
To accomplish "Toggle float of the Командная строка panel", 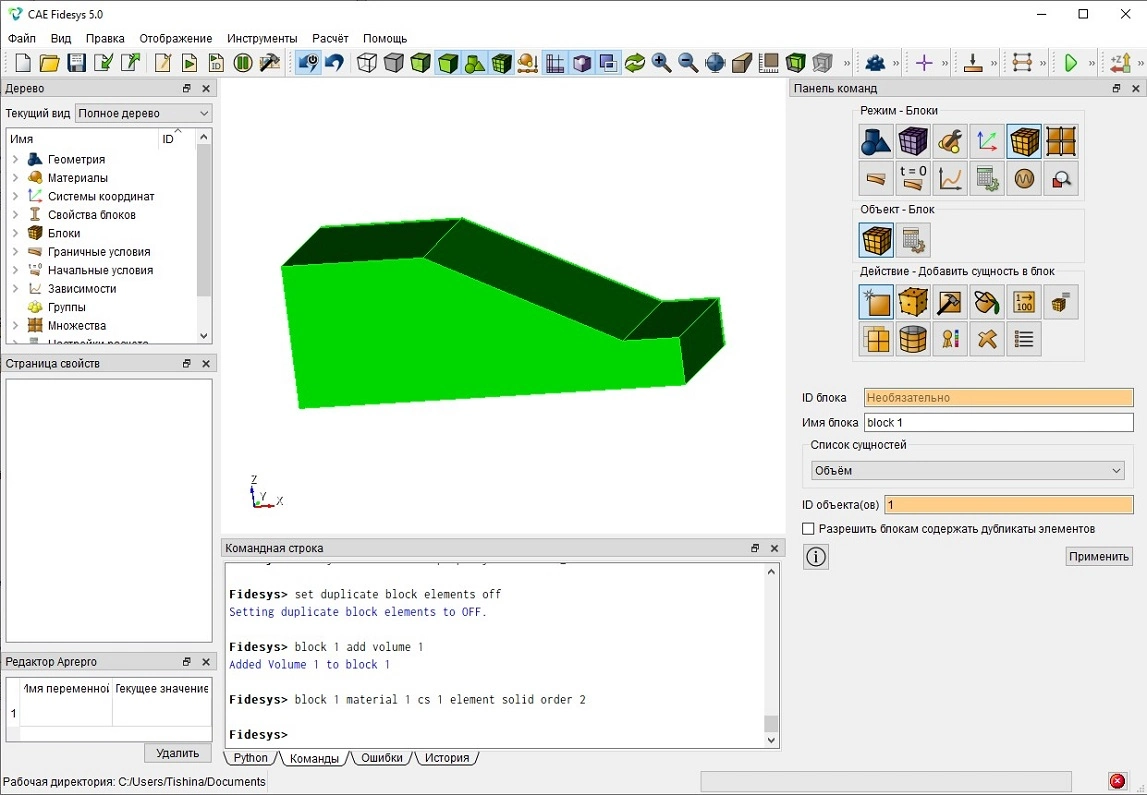I will (755, 548).
